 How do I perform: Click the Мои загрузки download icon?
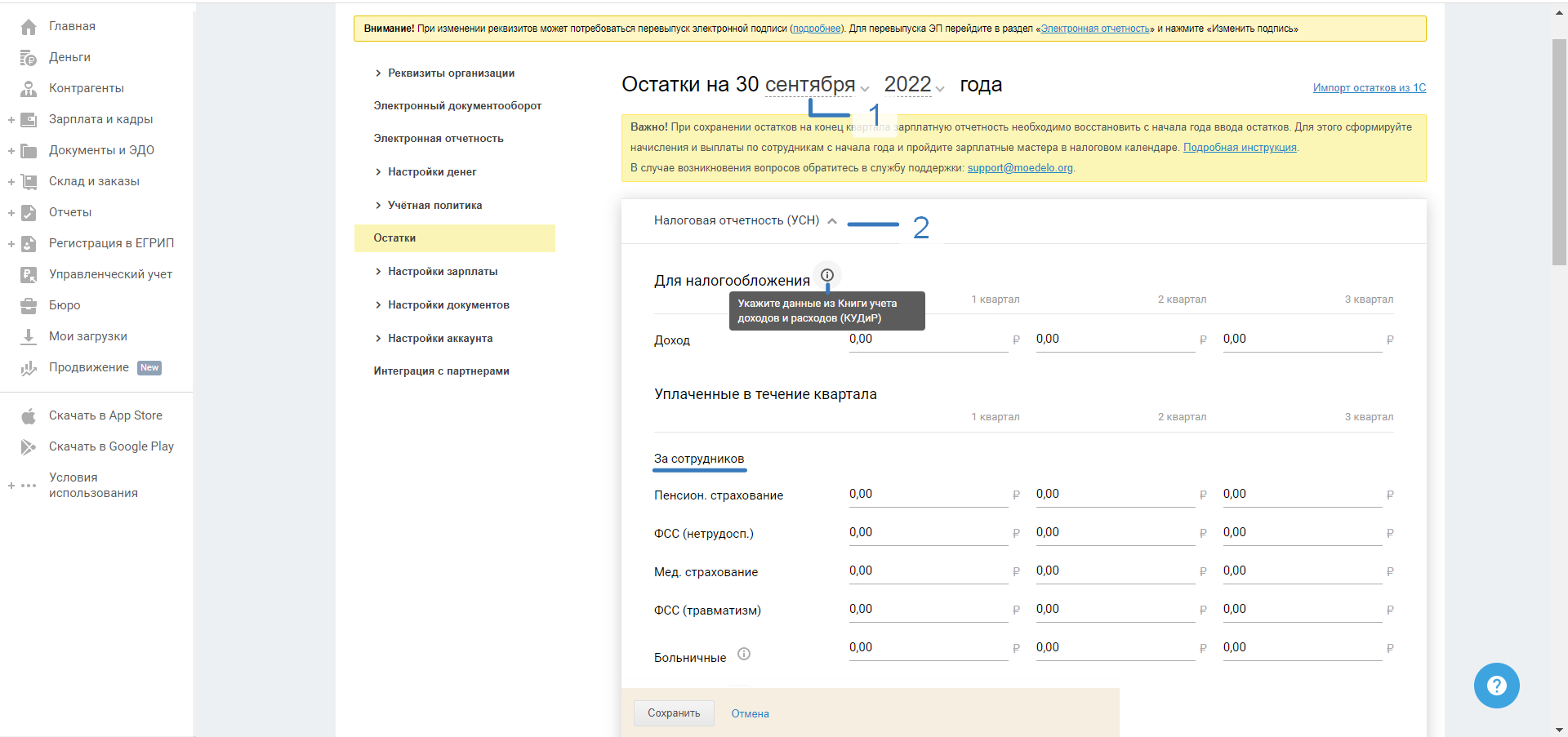[29, 336]
